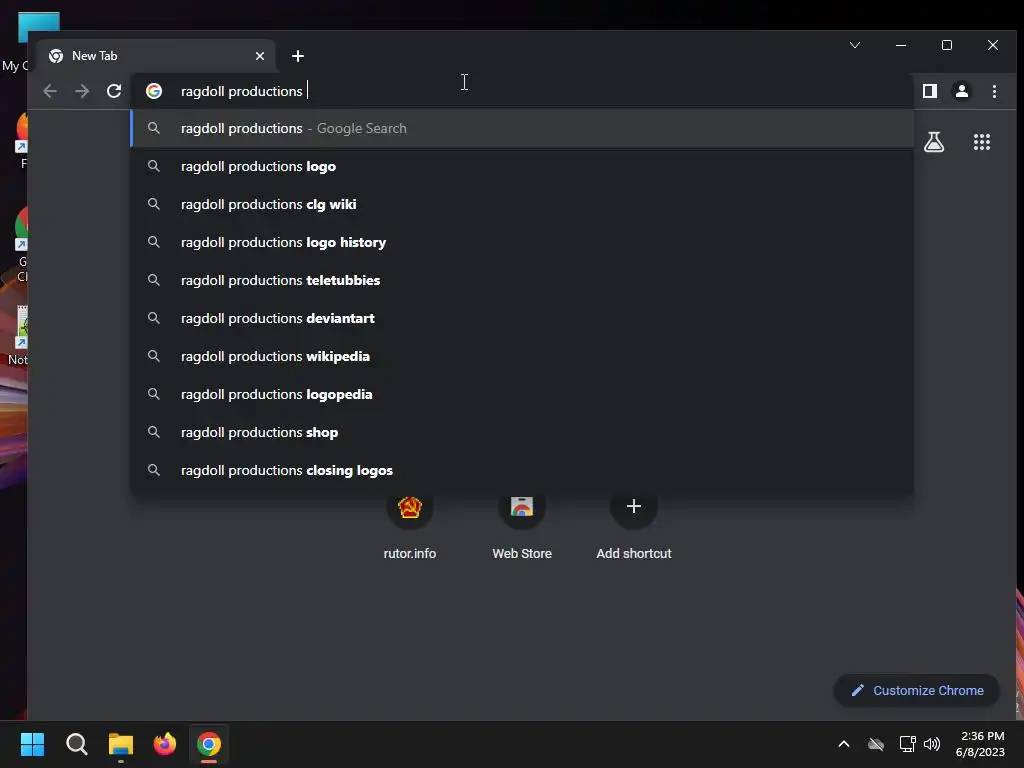The width and height of the screenshot is (1024, 768).
Task: Open the Google apps grid icon
Action: [x=982, y=142]
